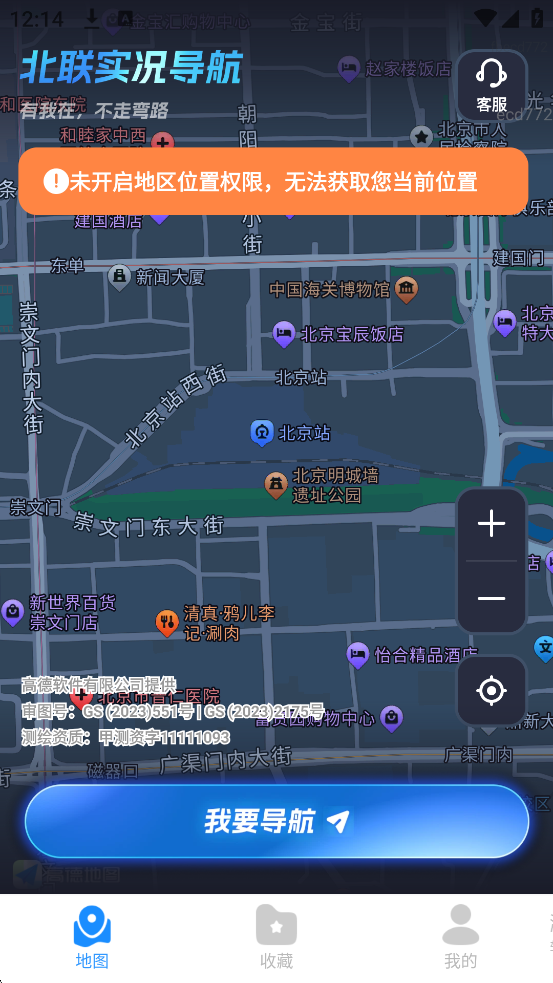Tap the 富贵园购物中心 shopping bag icon

pyautogui.click(x=391, y=718)
